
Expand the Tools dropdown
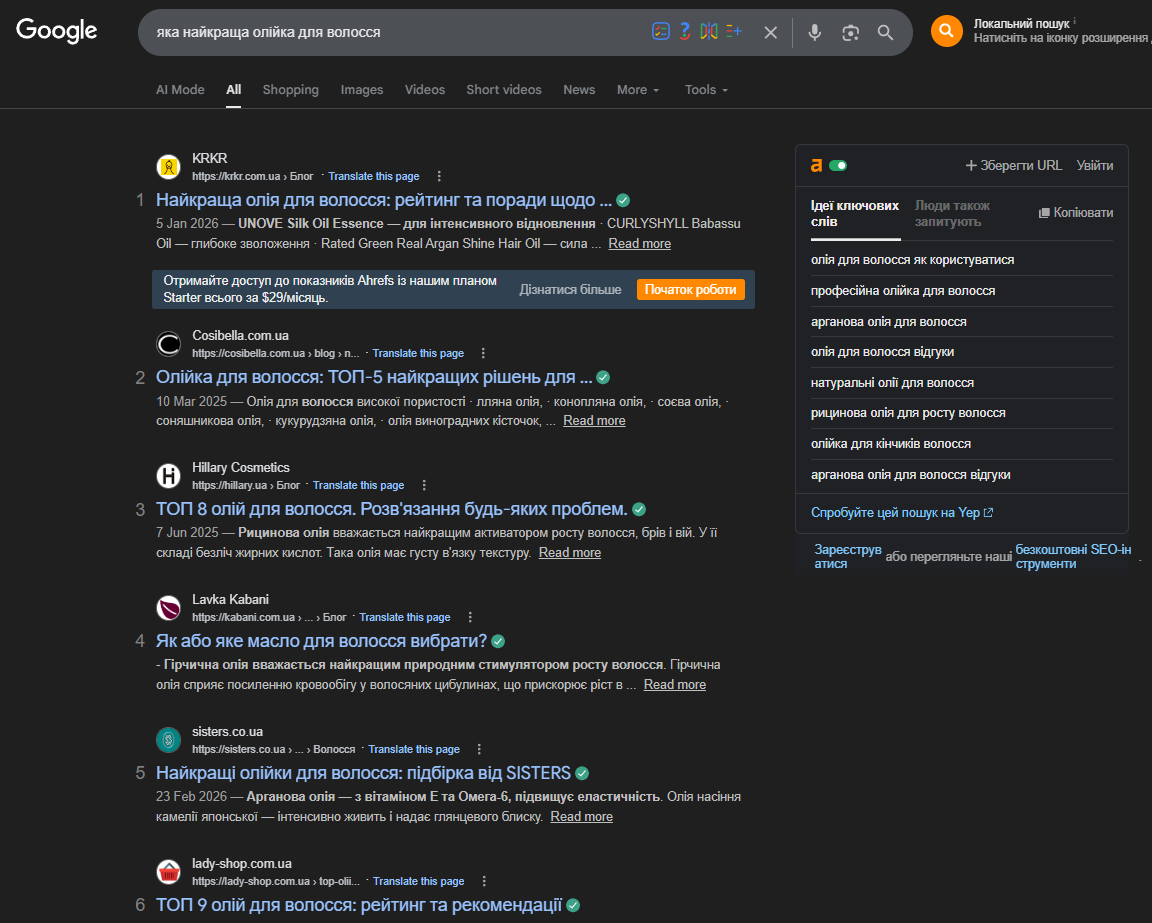pos(706,90)
